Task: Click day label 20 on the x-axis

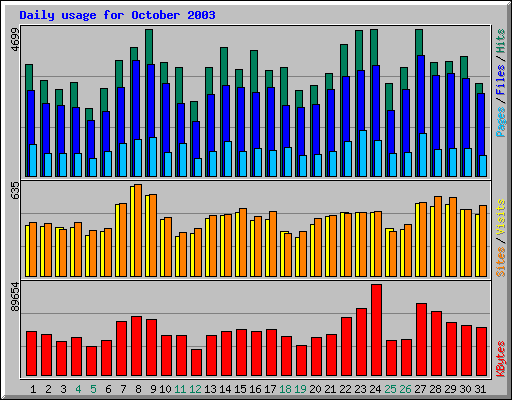Action: point(315,389)
